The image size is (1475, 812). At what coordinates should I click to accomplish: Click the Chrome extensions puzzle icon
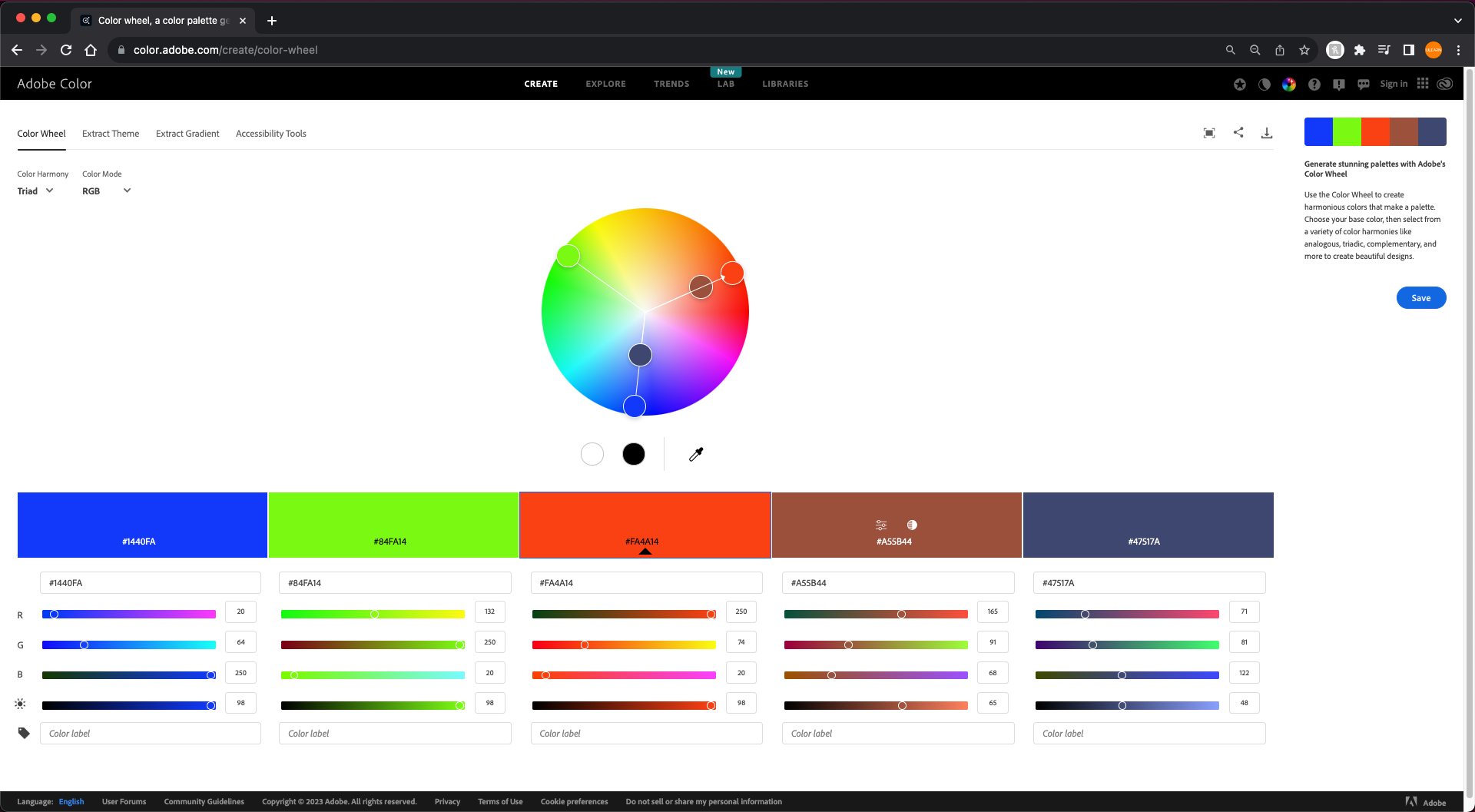[x=1360, y=50]
